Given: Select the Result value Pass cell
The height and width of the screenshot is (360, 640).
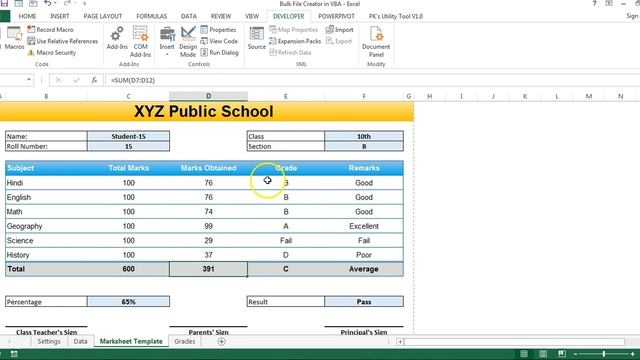Looking at the screenshot, I should (x=364, y=302).
